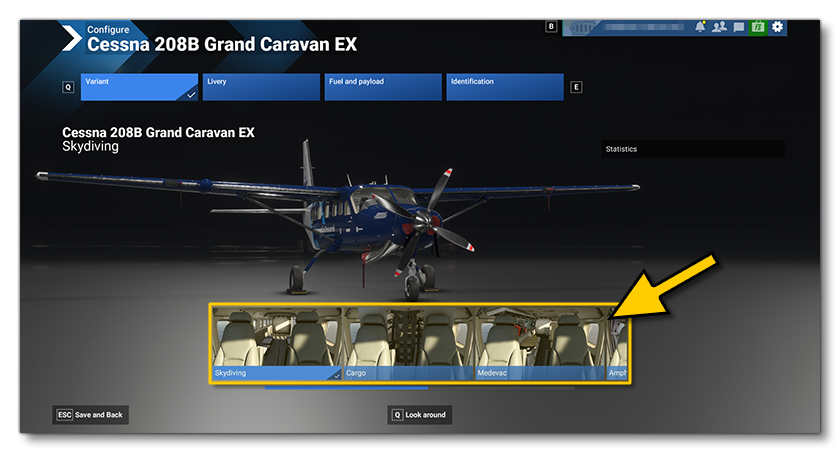
Task: Open the friends and groups icon
Action: click(x=719, y=27)
